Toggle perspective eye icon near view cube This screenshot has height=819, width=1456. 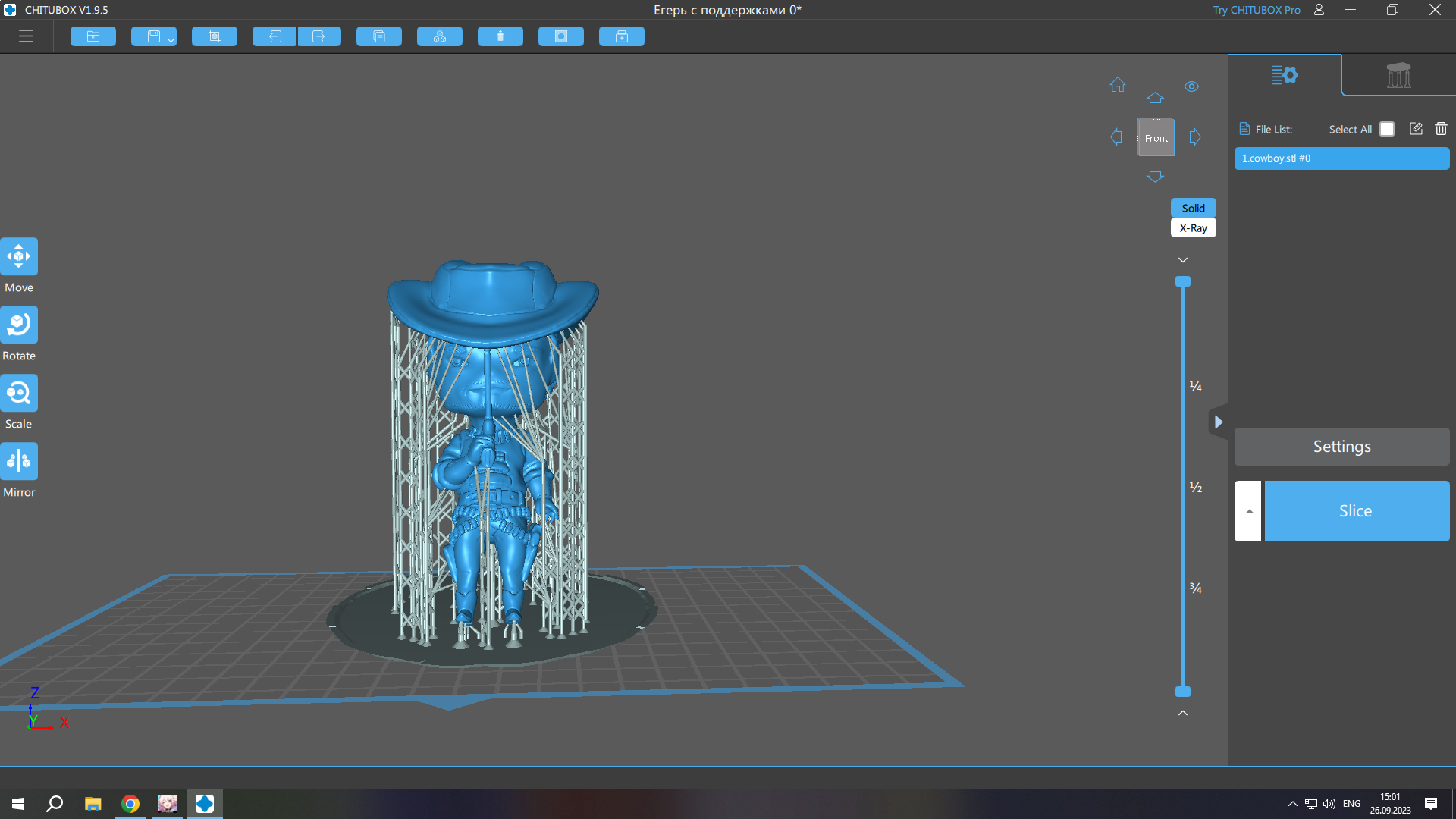(1192, 86)
